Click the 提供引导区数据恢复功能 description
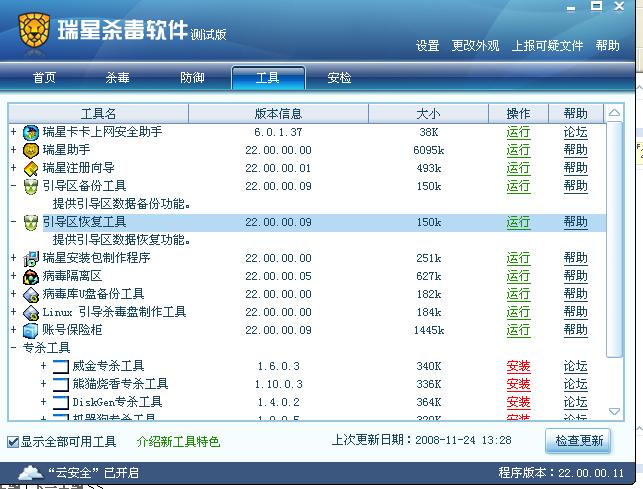The image size is (643, 489). (121, 240)
